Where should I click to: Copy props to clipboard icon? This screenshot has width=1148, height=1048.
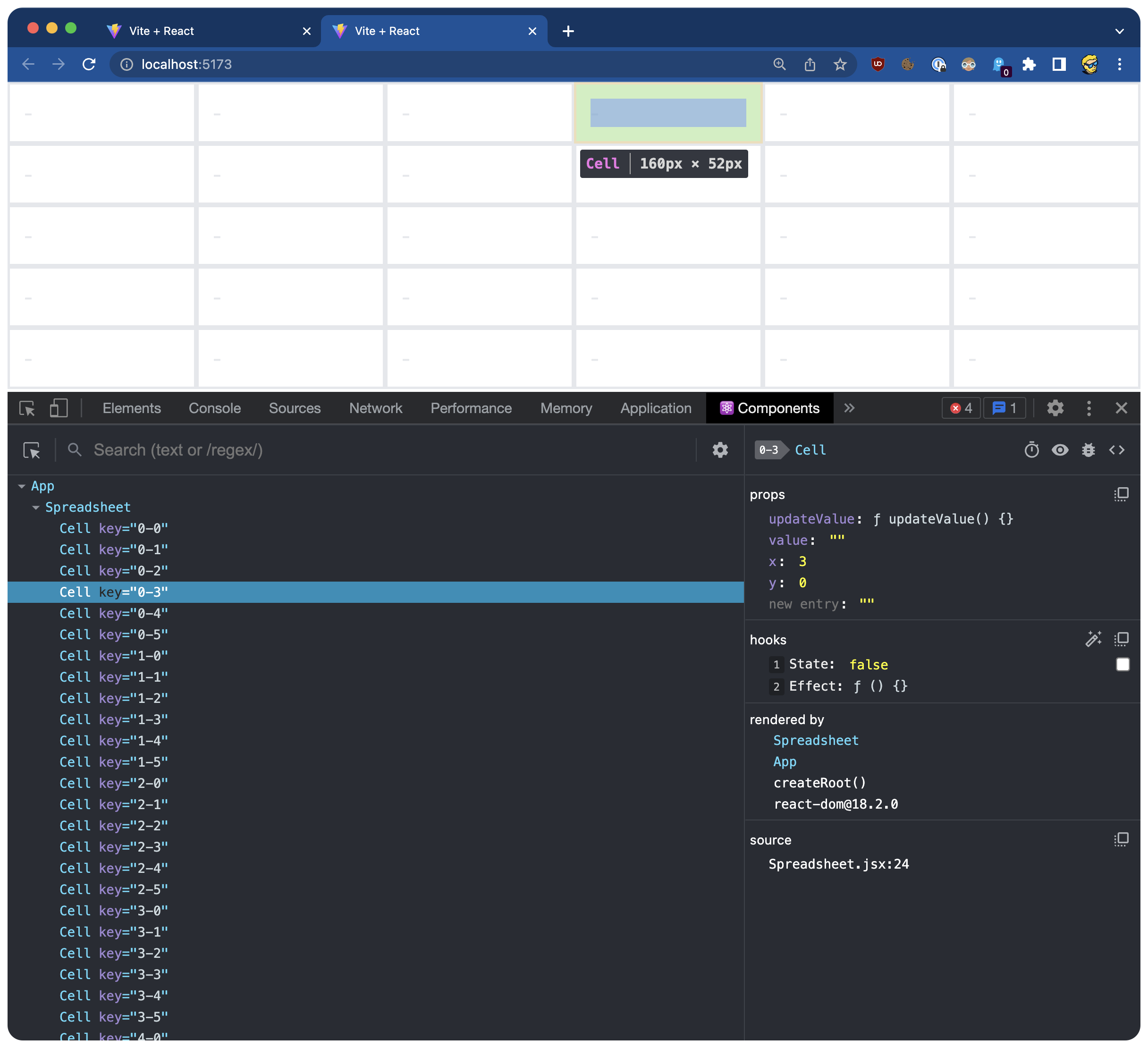pyautogui.click(x=1121, y=494)
